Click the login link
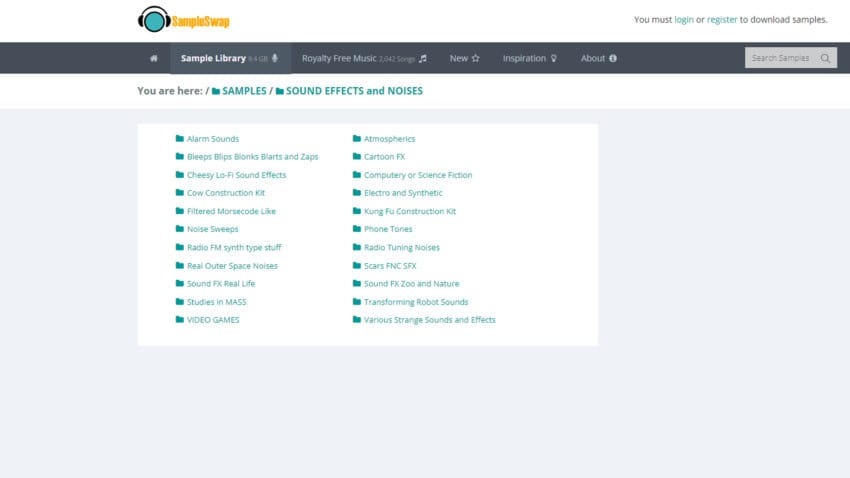 [x=684, y=19]
